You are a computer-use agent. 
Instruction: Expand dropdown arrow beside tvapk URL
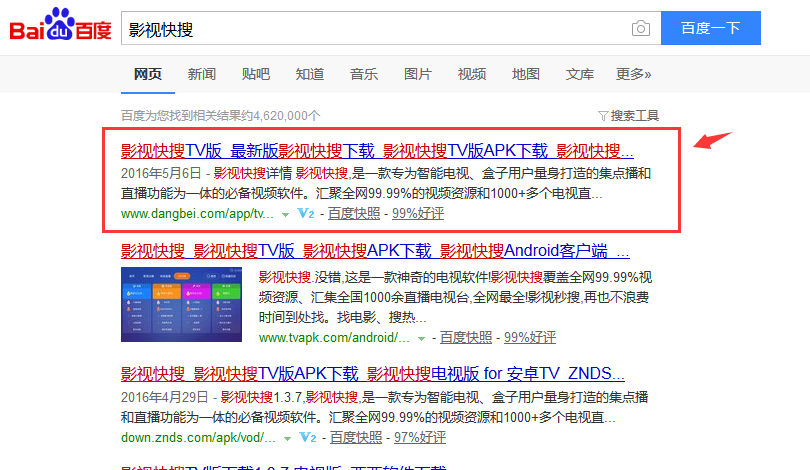422,339
